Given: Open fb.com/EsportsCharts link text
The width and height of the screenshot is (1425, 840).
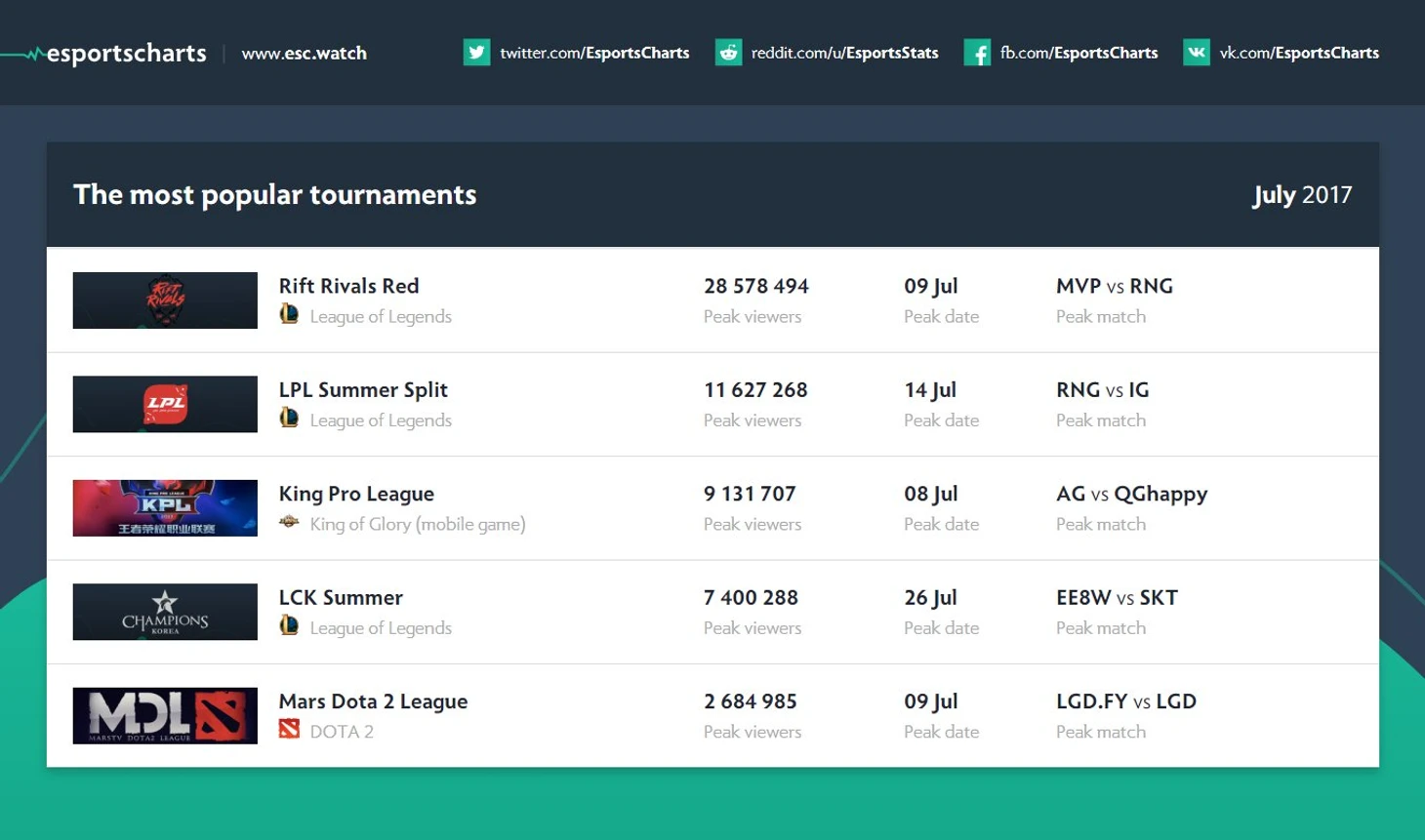Looking at the screenshot, I should (1079, 53).
